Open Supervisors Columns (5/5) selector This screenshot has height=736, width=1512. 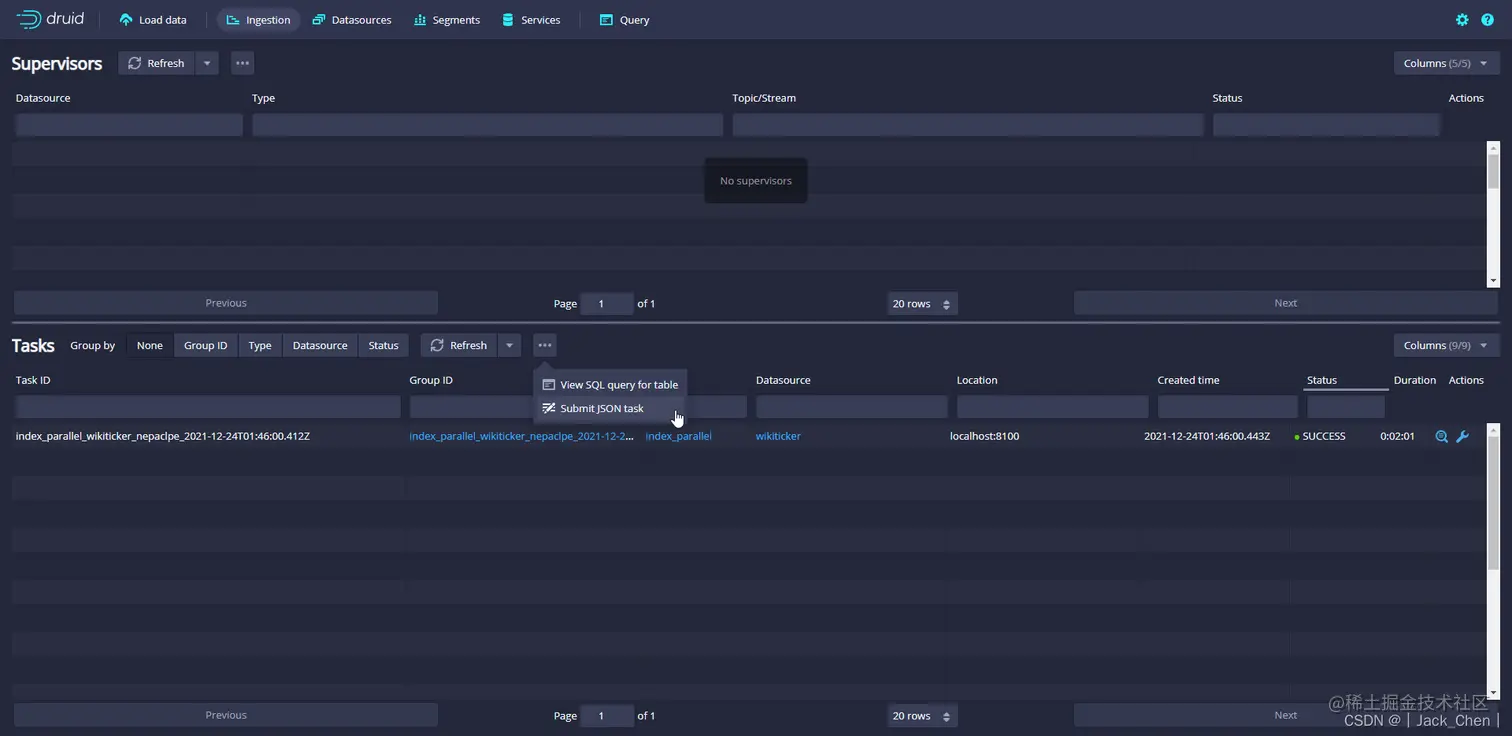[x=1446, y=63]
